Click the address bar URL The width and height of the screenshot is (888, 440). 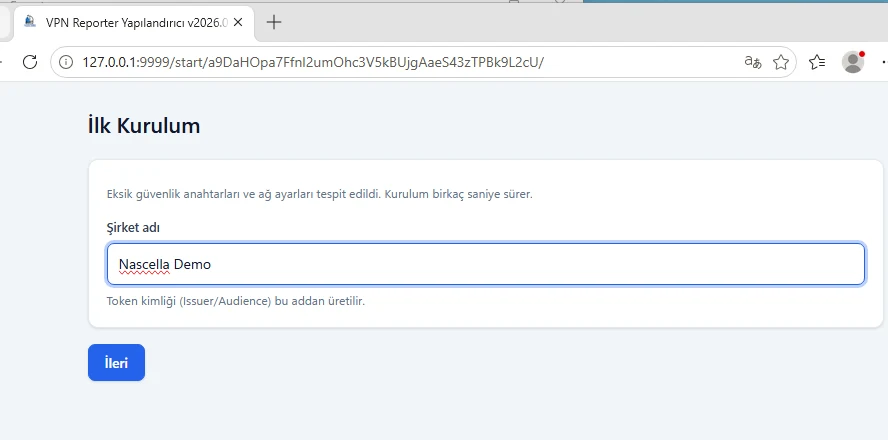click(x=313, y=62)
